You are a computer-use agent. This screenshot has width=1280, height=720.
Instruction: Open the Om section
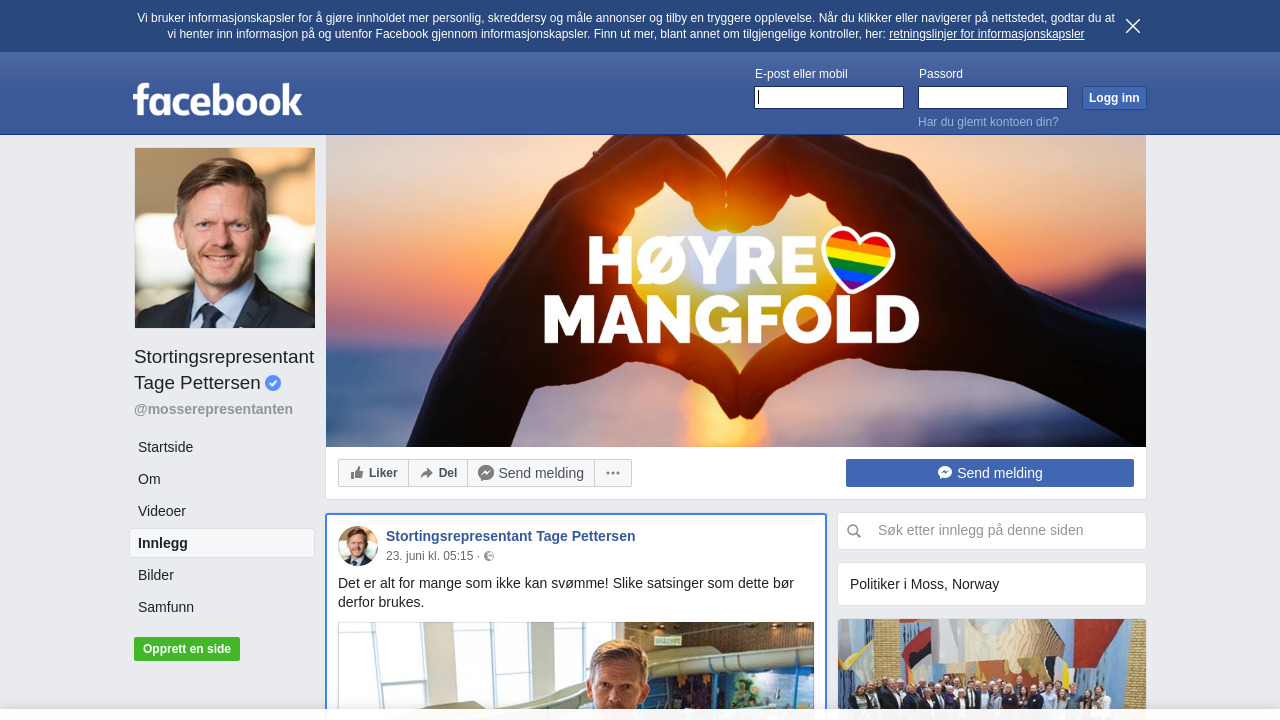tap(149, 479)
